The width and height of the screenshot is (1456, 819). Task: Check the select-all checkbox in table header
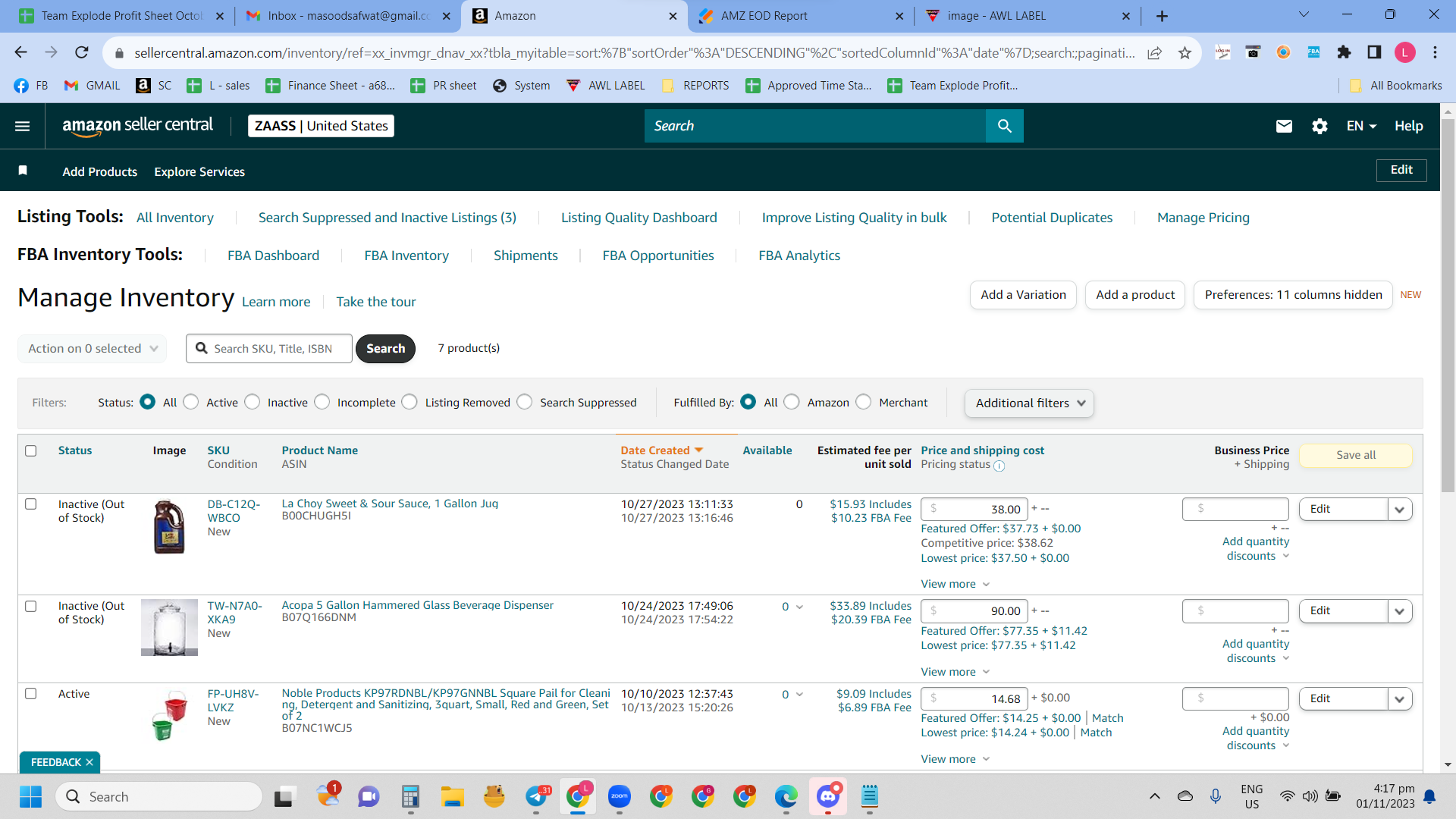click(31, 450)
